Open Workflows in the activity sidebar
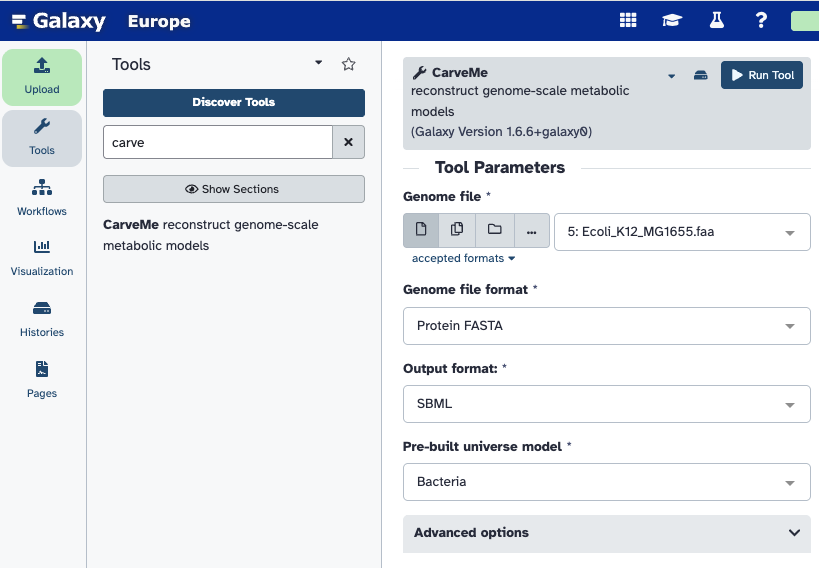This screenshot has width=819, height=568. pyautogui.click(x=42, y=198)
